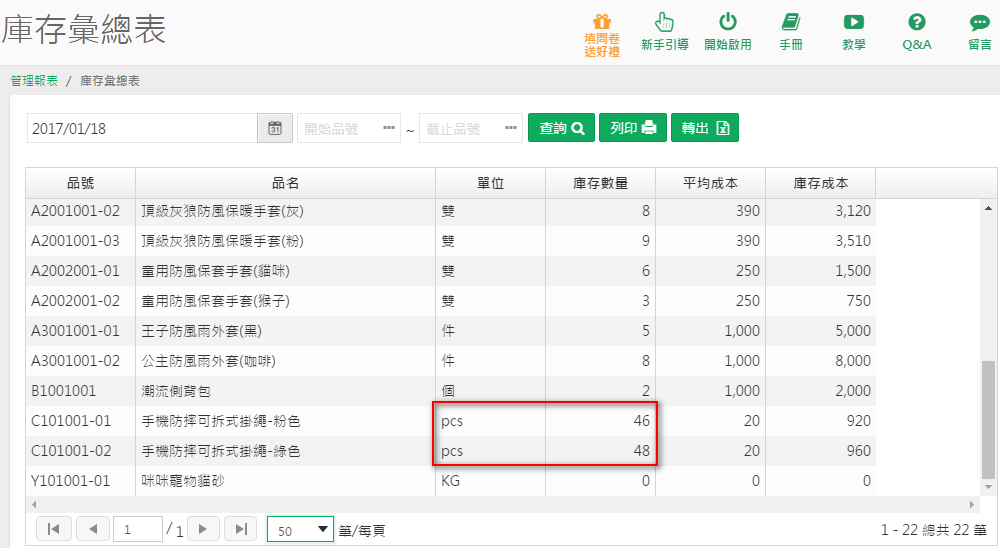Viewport: 1000px width, 548px height.
Task: Select row B1001001
Action: [451, 391]
